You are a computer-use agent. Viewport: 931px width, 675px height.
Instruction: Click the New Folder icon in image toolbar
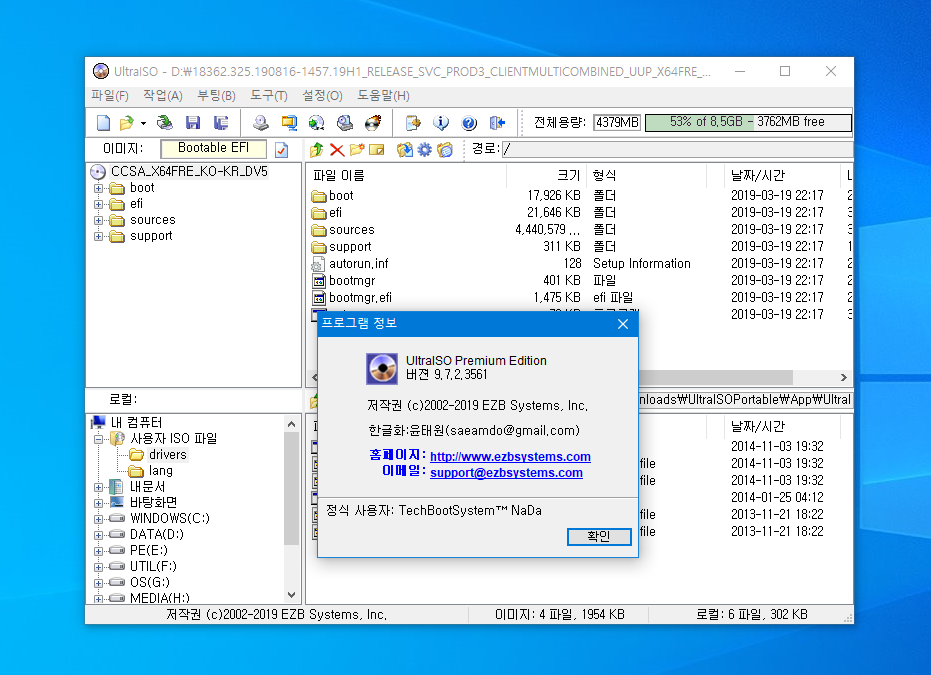(x=357, y=150)
